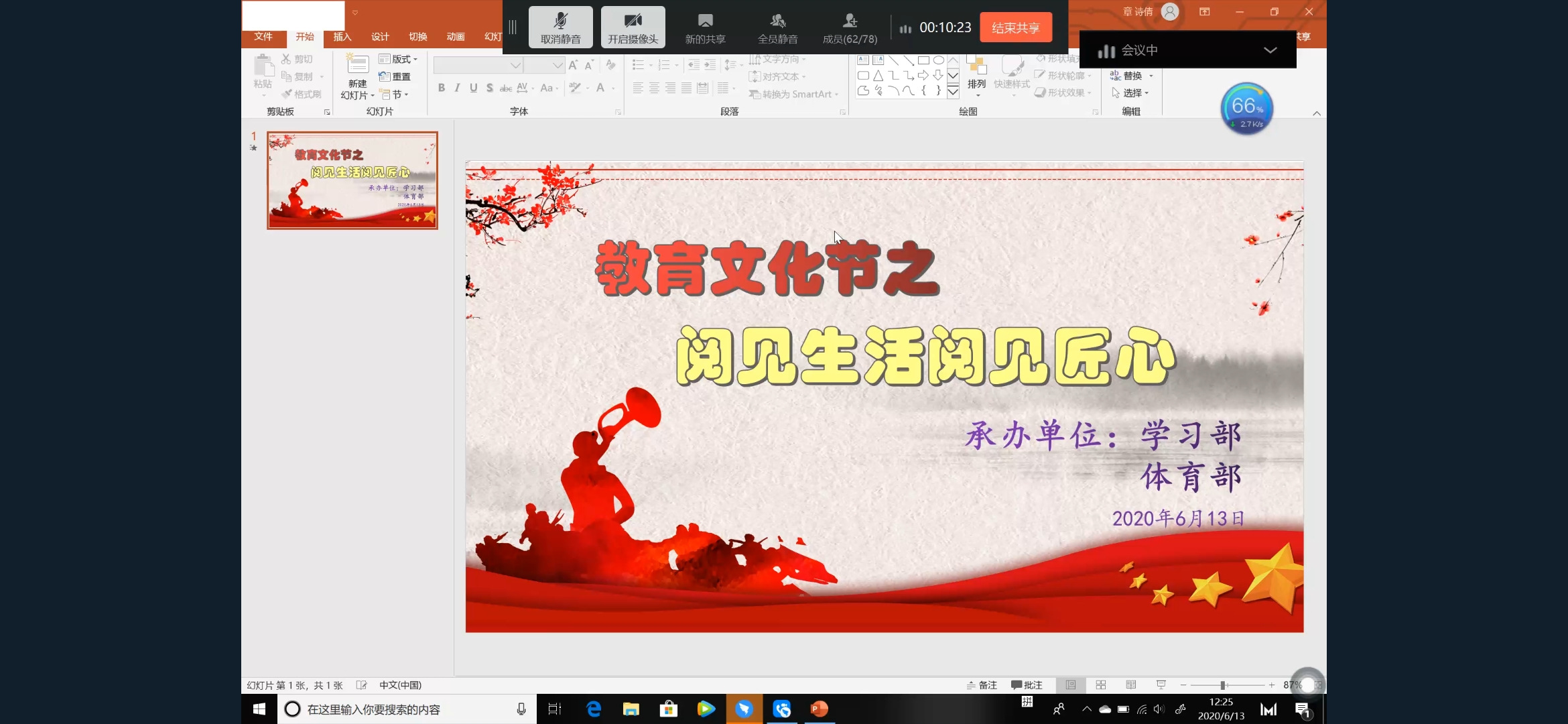The image size is (1568, 724).
Task: Expand the 会议中 dropdown panel
Action: (x=1269, y=50)
